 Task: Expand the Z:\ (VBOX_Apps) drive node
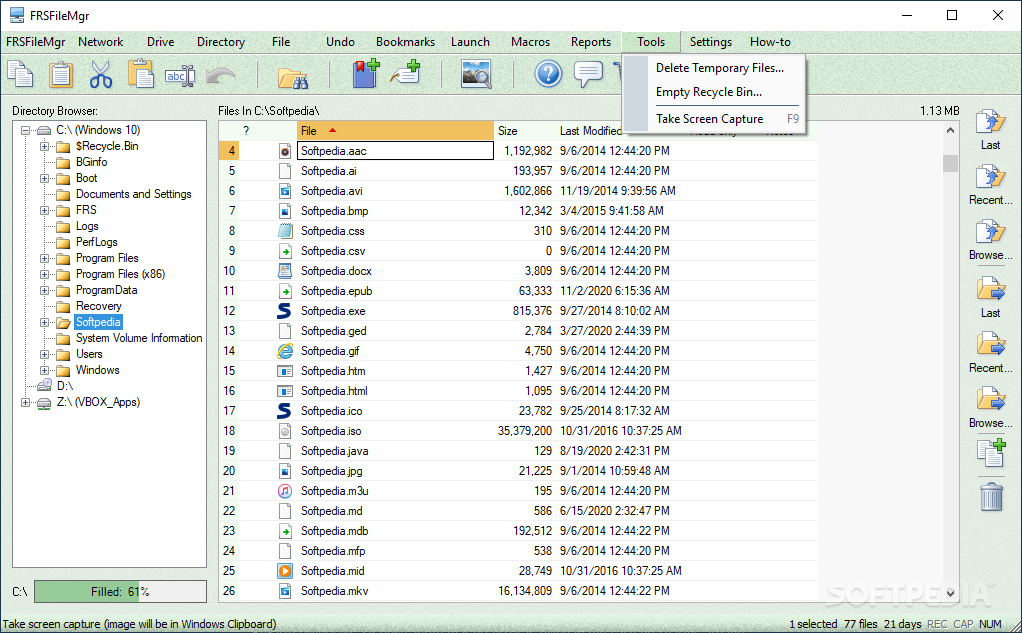click(25, 402)
